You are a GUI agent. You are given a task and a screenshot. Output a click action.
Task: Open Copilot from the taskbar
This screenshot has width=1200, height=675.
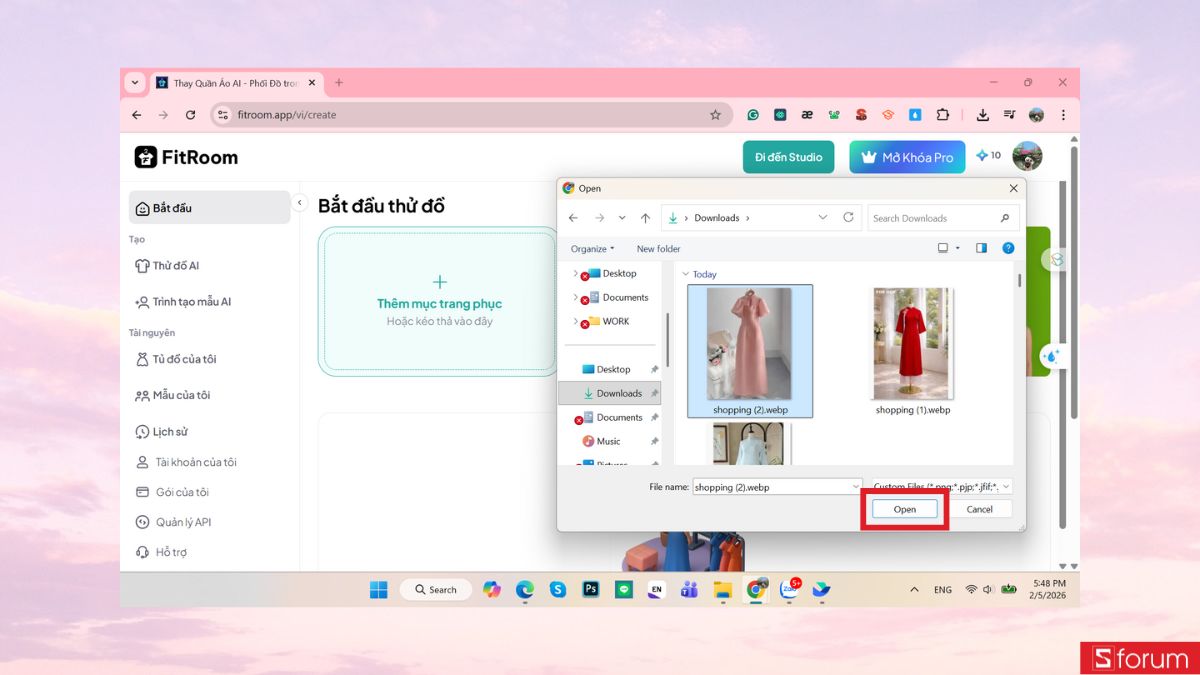(x=491, y=590)
